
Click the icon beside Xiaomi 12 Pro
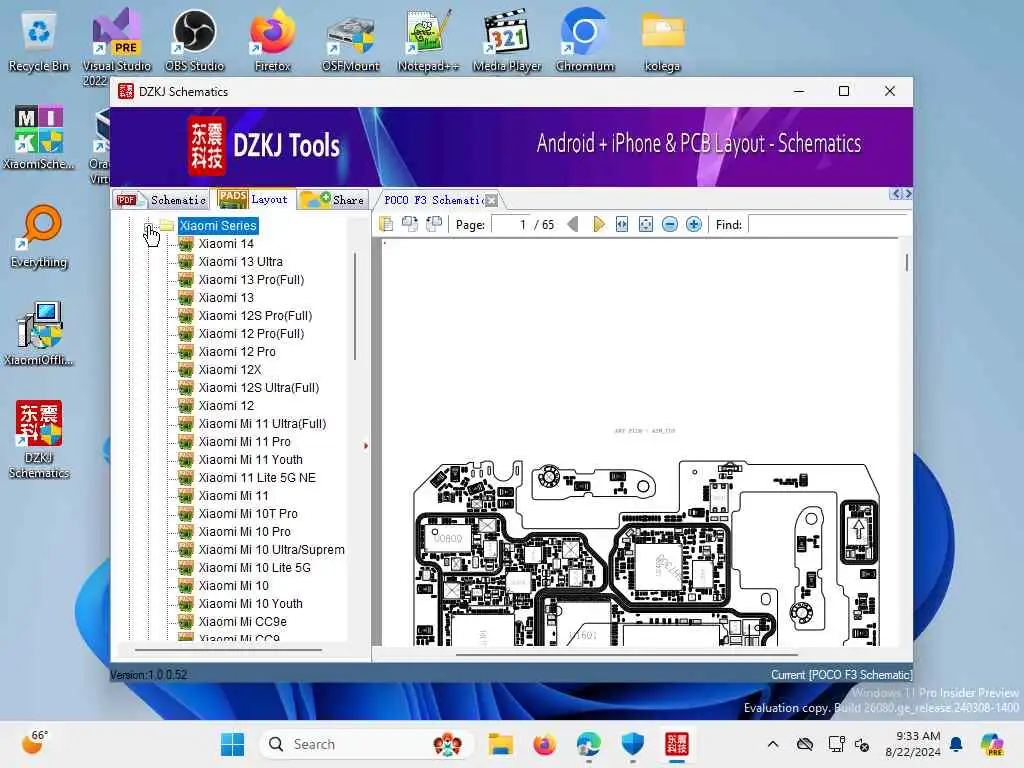pyautogui.click(x=186, y=352)
